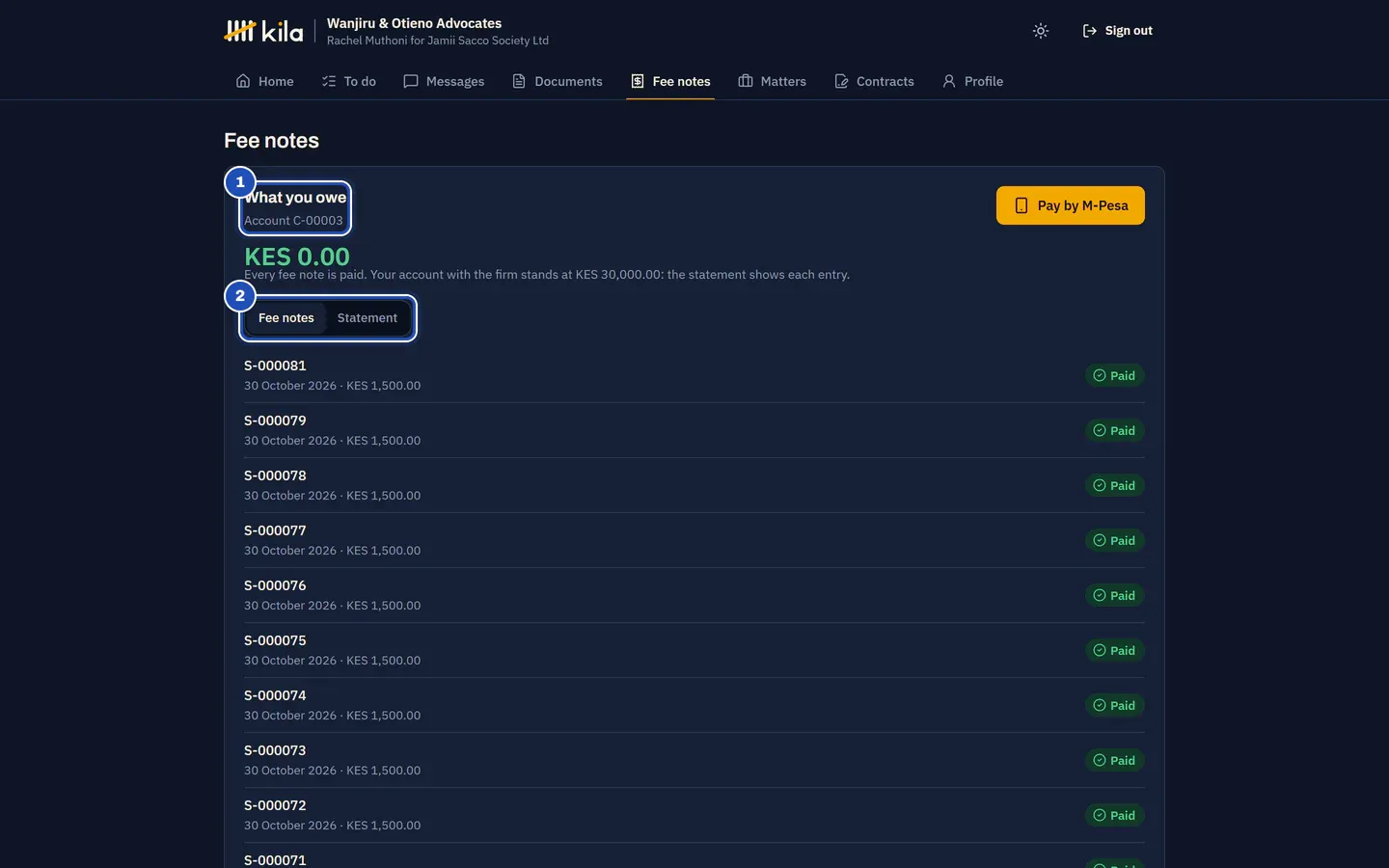
Task: Click the Documents page icon
Action: click(x=519, y=81)
